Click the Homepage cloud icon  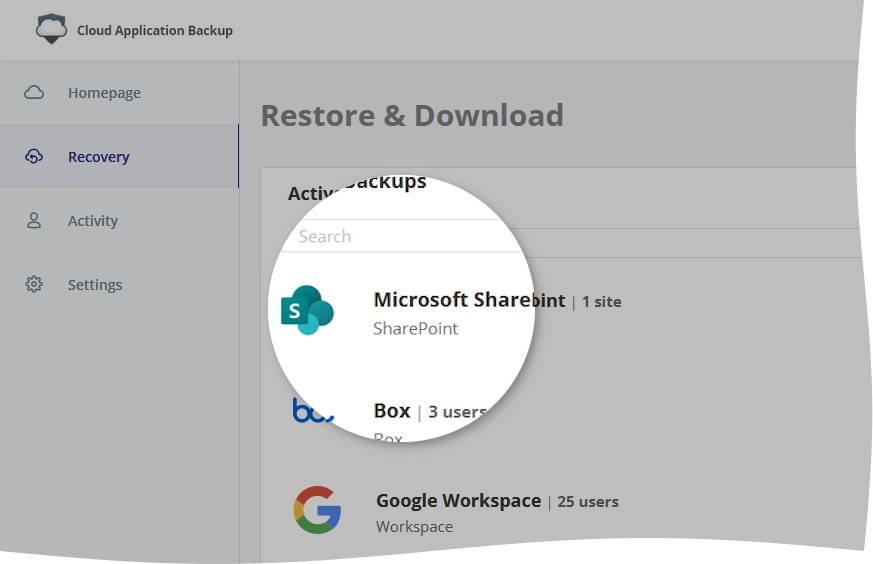tap(34, 92)
